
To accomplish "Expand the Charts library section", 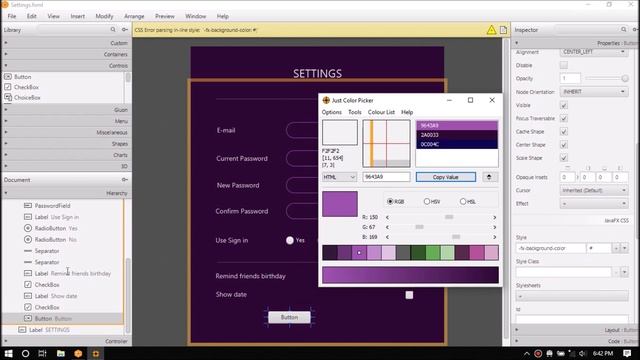I will 67,155.
